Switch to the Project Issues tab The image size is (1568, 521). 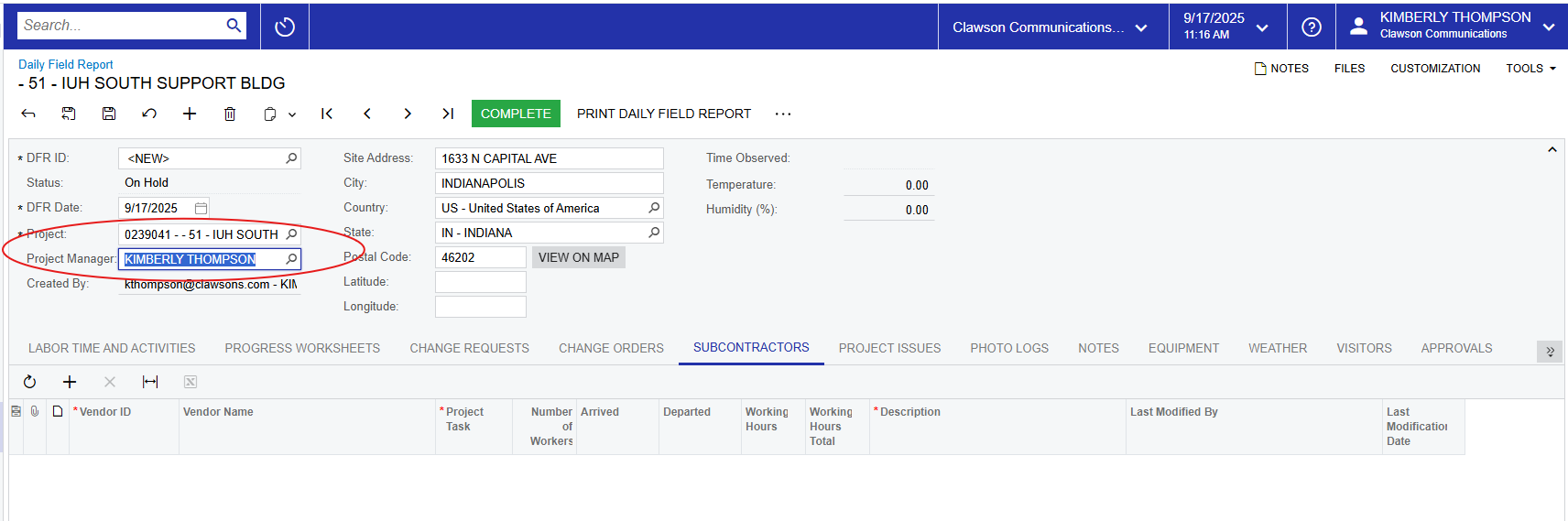(889, 348)
